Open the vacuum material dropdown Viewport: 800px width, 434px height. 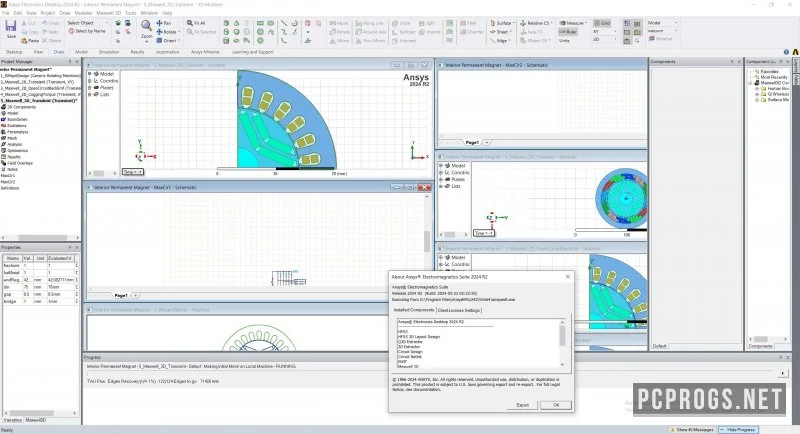pos(662,31)
